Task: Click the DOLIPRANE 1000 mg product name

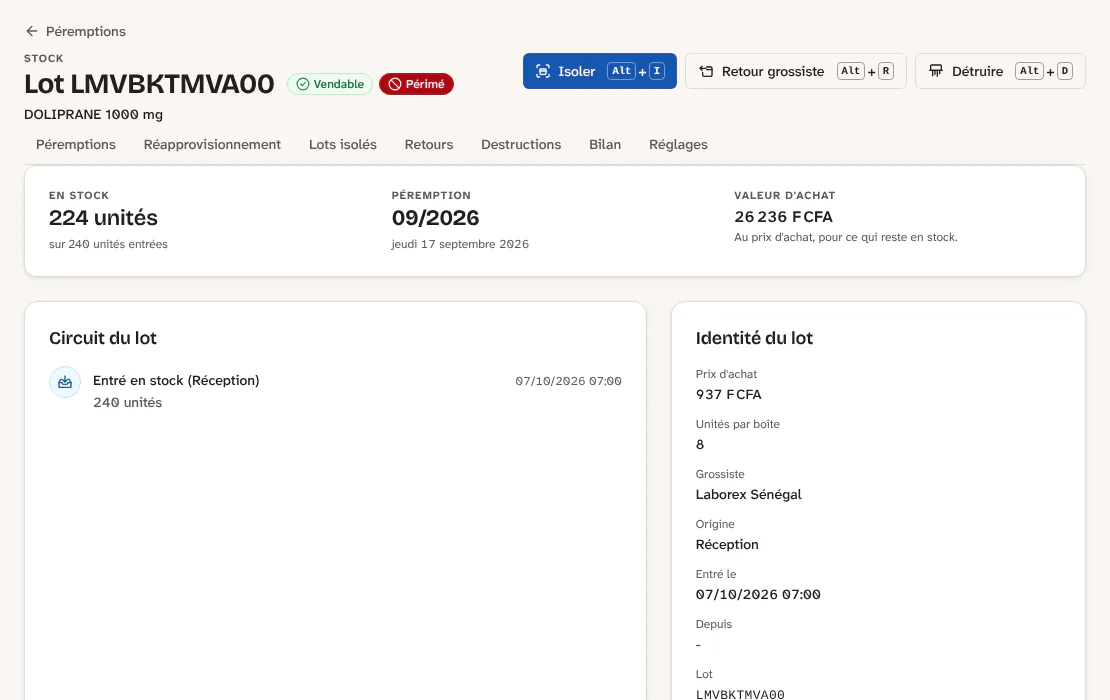Action: click(x=93, y=115)
